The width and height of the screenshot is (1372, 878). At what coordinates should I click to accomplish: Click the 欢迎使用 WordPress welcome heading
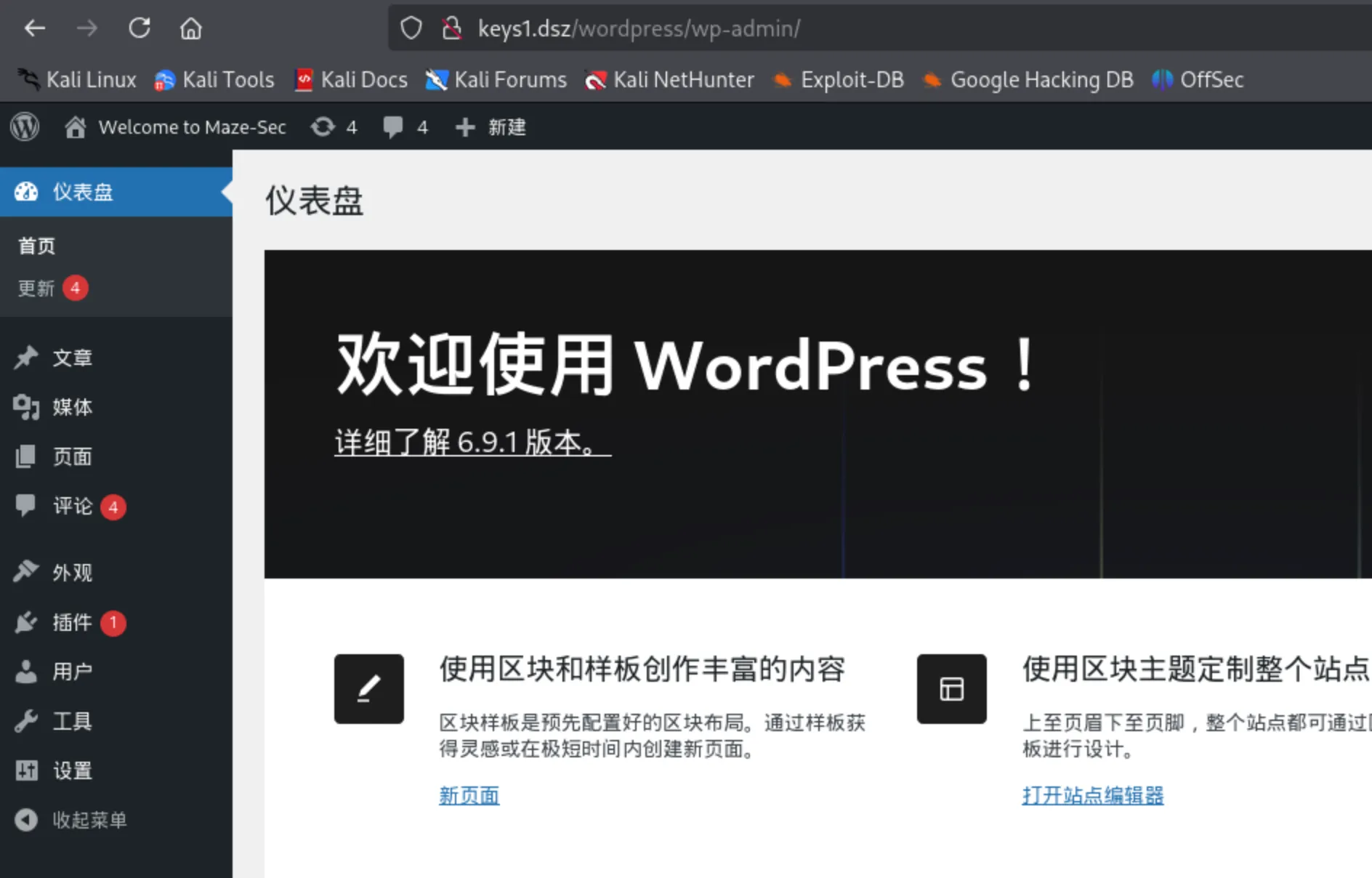coord(687,365)
